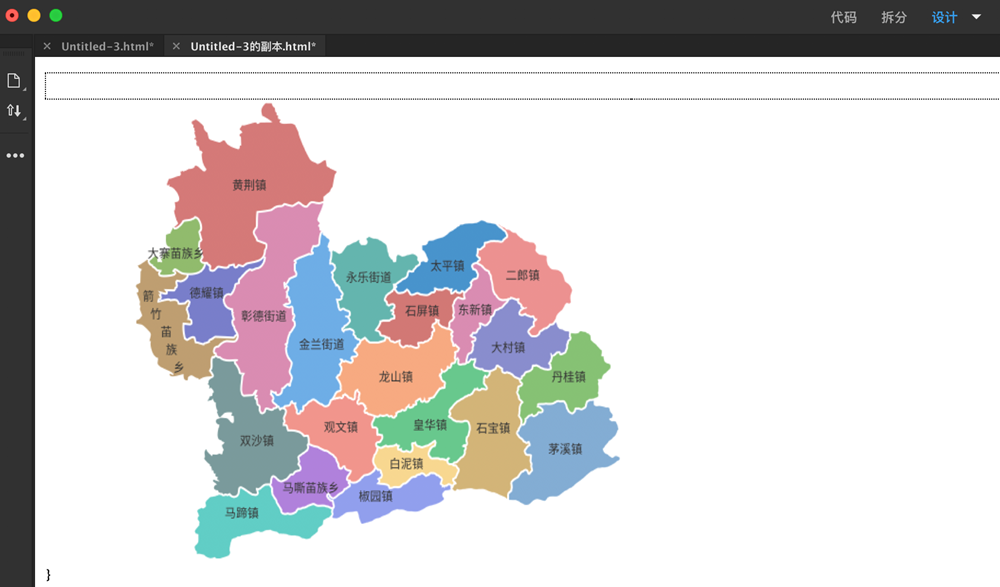This screenshot has width=1000, height=587.
Task: Open the file management icon in sidebar
Action: 14,81
